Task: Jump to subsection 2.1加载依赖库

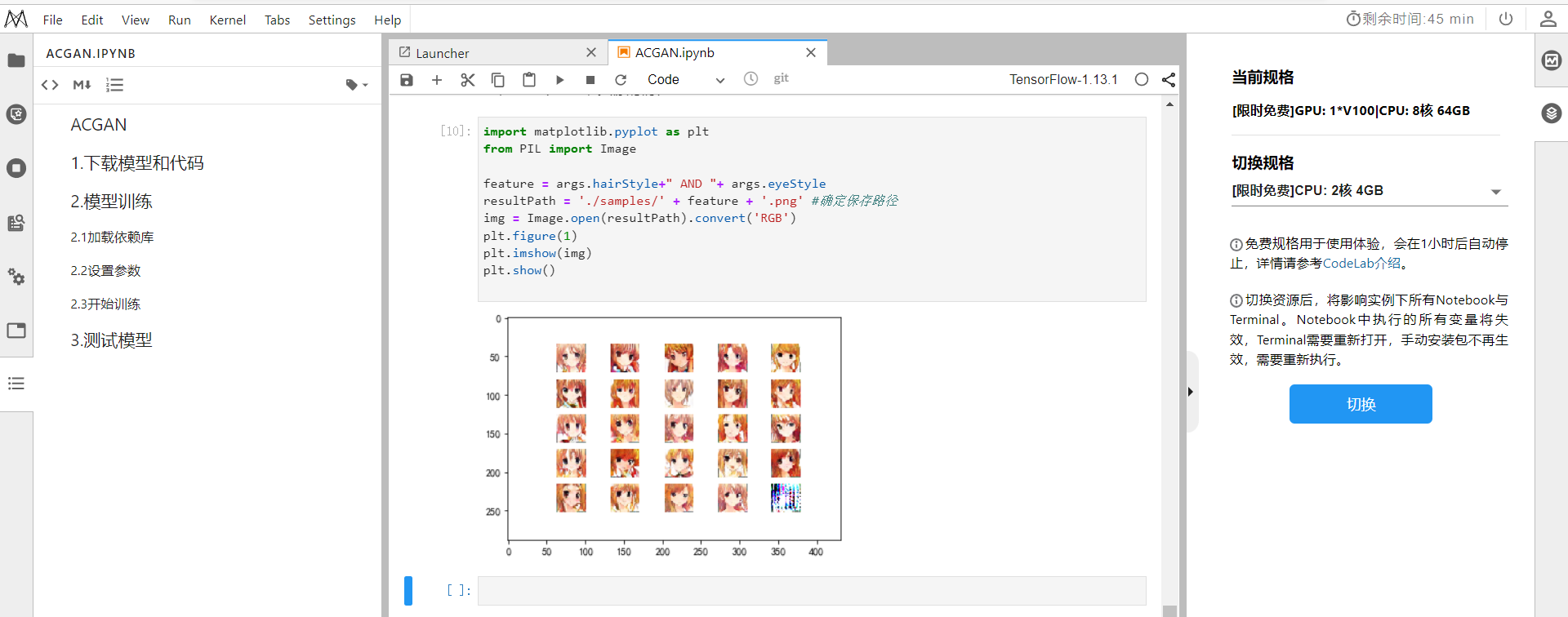Action: pyautogui.click(x=112, y=237)
